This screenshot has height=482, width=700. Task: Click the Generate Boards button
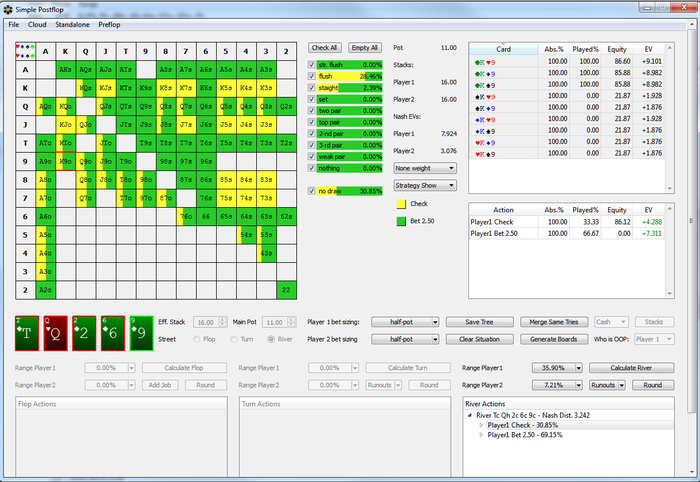(554, 339)
